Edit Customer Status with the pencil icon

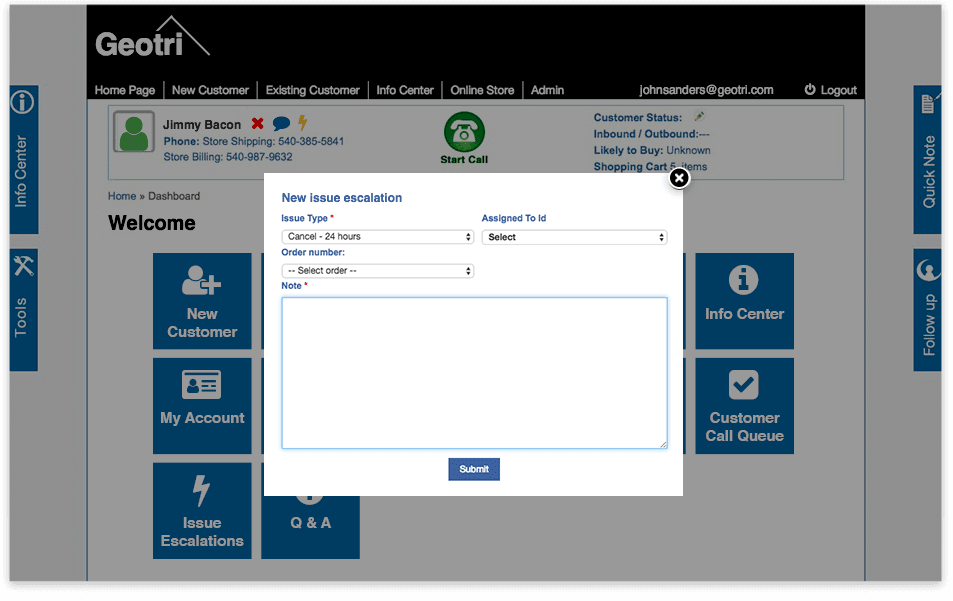(x=700, y=116)
